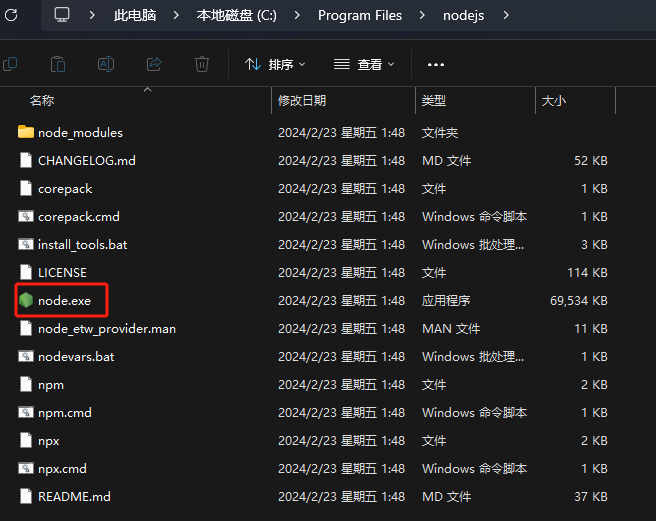
Task: Click the refresh icon in address bar
Action: pos(11,15)
